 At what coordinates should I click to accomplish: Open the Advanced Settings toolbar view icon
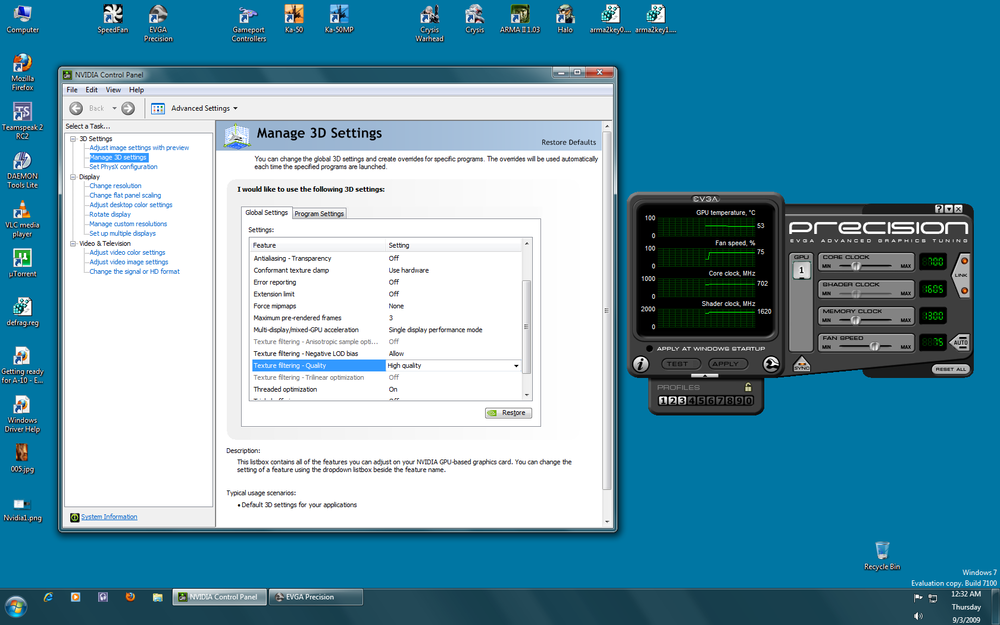158,108
